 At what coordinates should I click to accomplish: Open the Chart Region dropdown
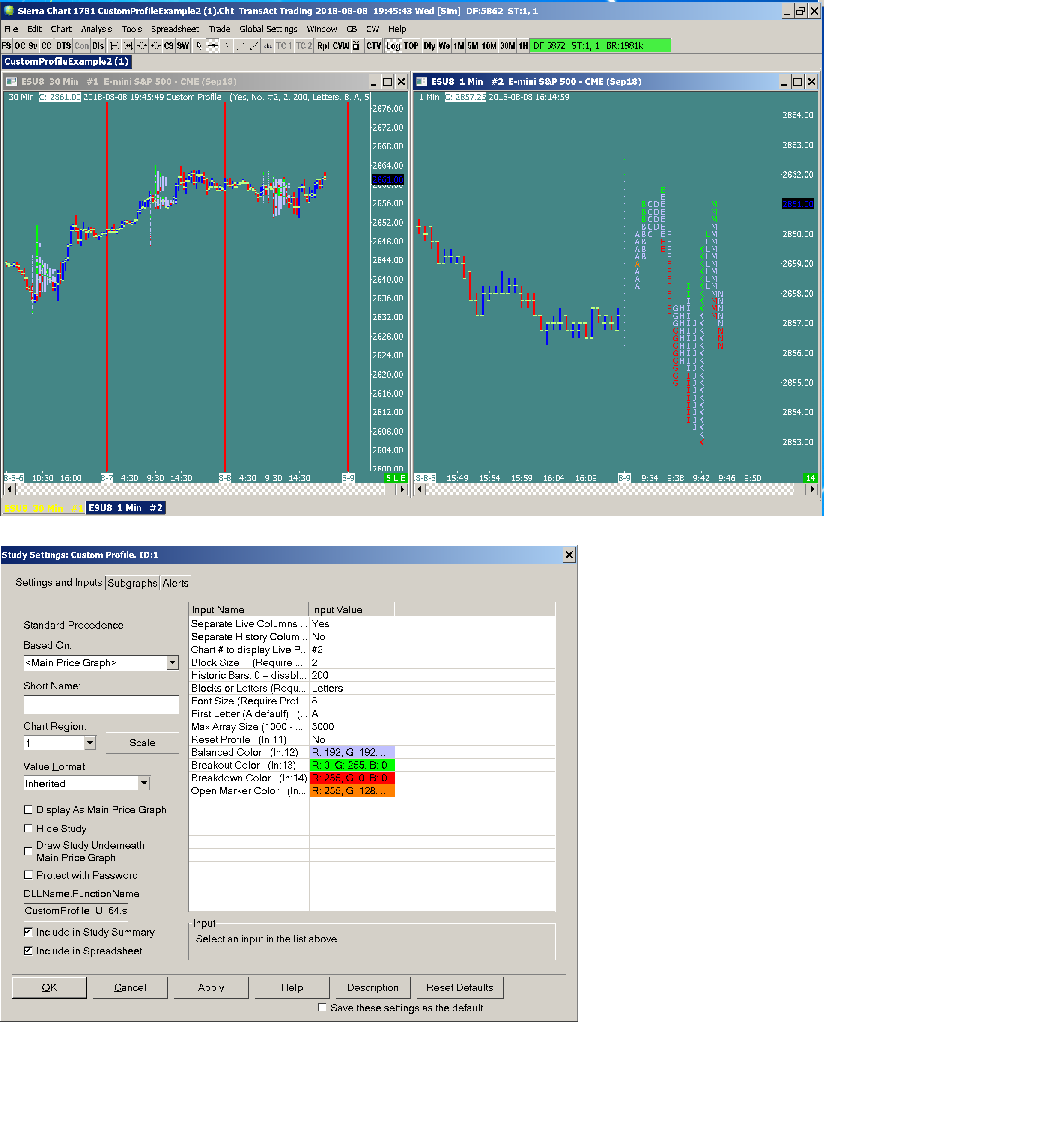click(x=90, y=743)
